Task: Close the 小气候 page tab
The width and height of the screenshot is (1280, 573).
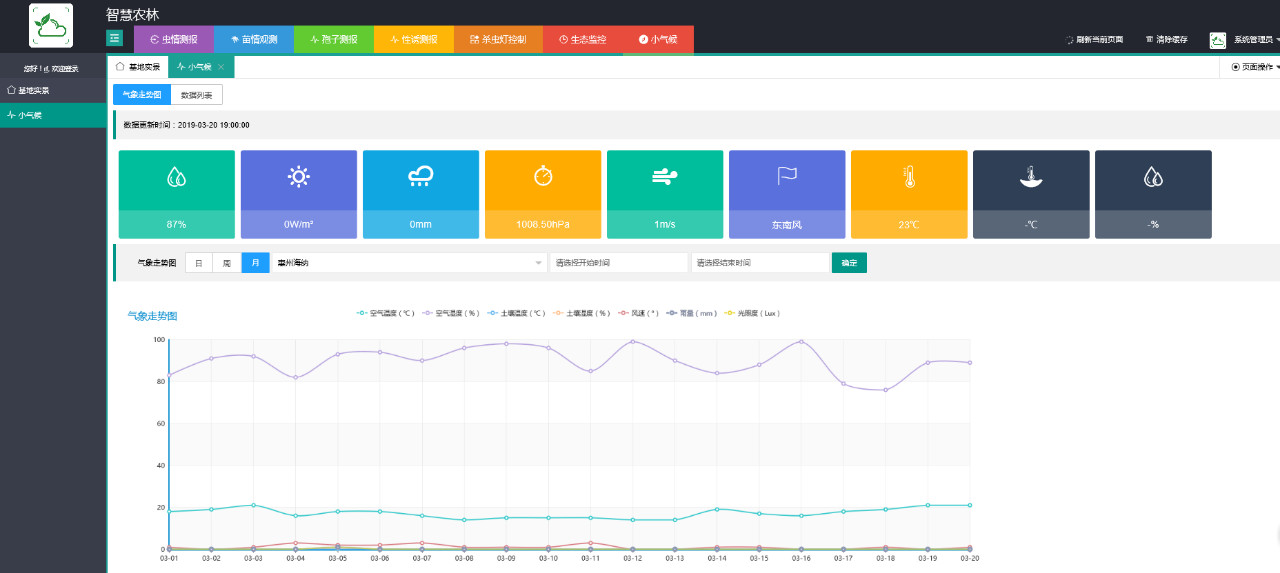Action: coord(221,67)
